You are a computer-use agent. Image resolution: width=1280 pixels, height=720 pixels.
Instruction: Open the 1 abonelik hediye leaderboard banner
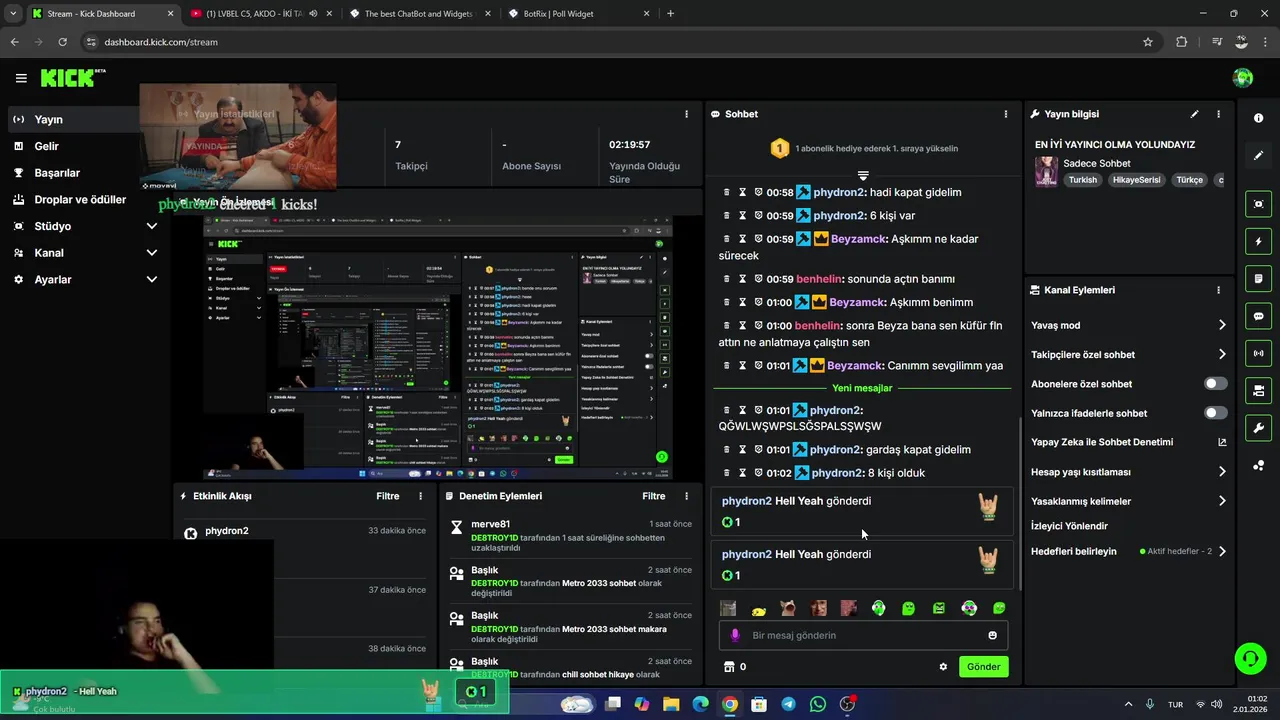(x=864, y=148)
